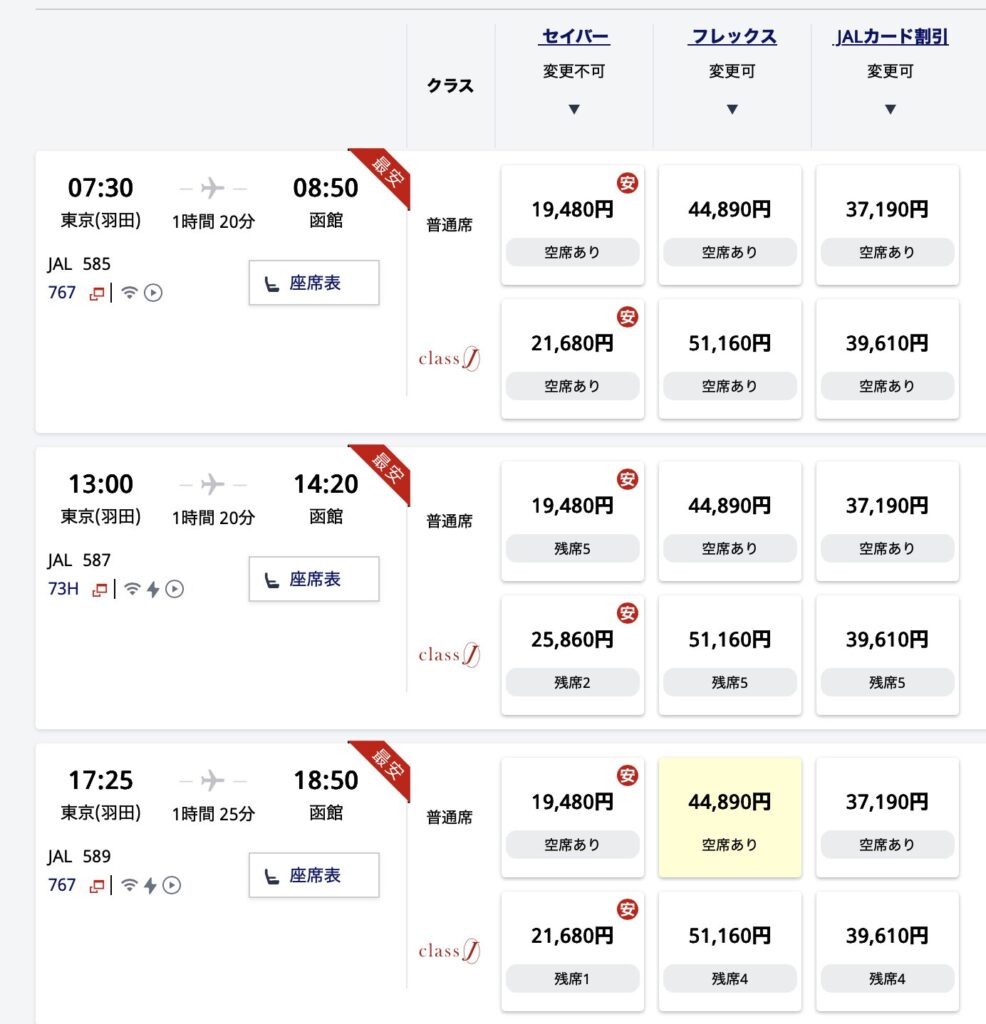The width and height of the screenshot is (986, 1024).
Task: Click the power outlet icon for JAL 587
Action: click(x=153, y=589)
